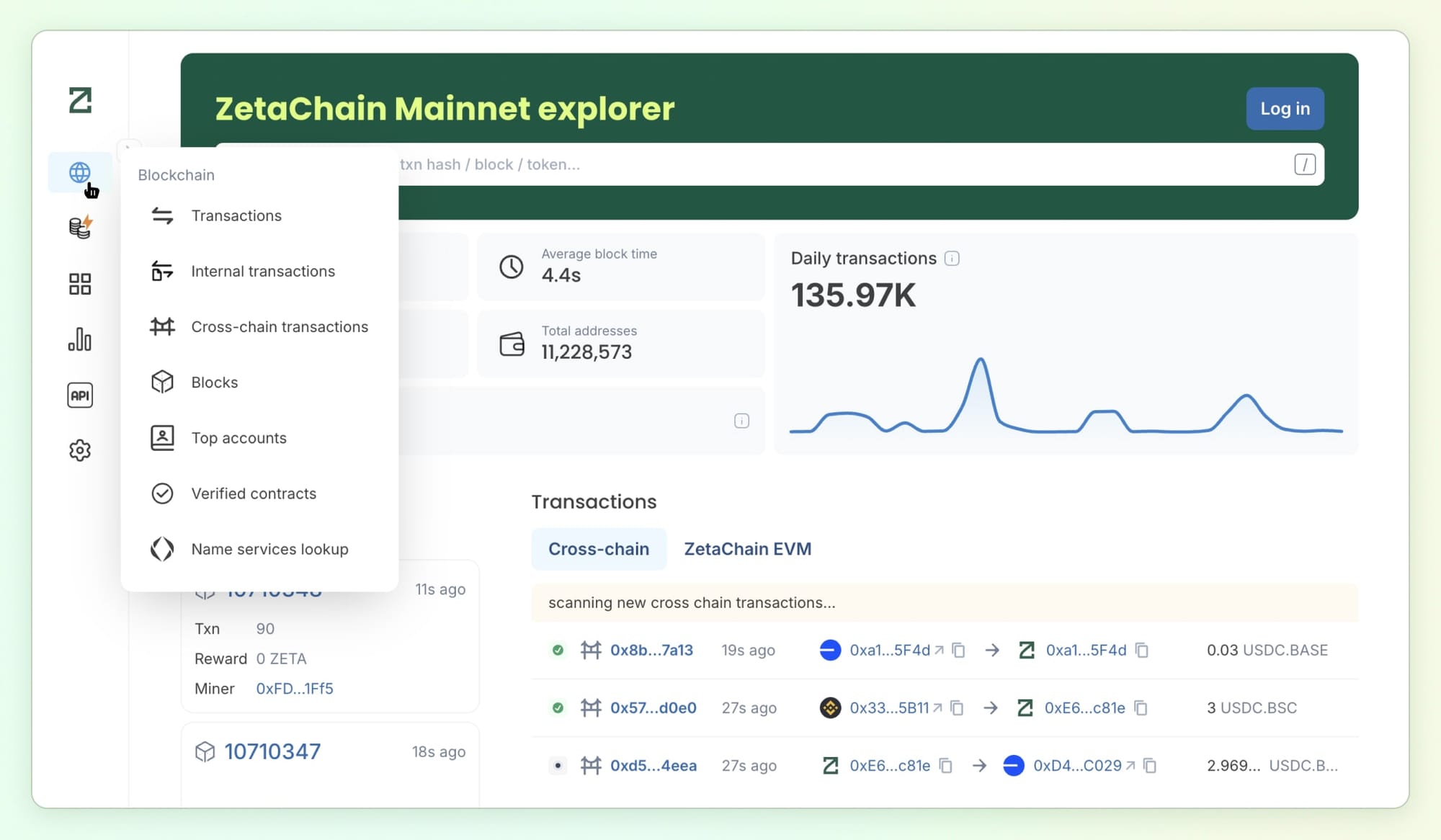The width and height of the screenshot is (1441, 840).
Task: Copy address 0x33...5B11
Action: point(957,707)
